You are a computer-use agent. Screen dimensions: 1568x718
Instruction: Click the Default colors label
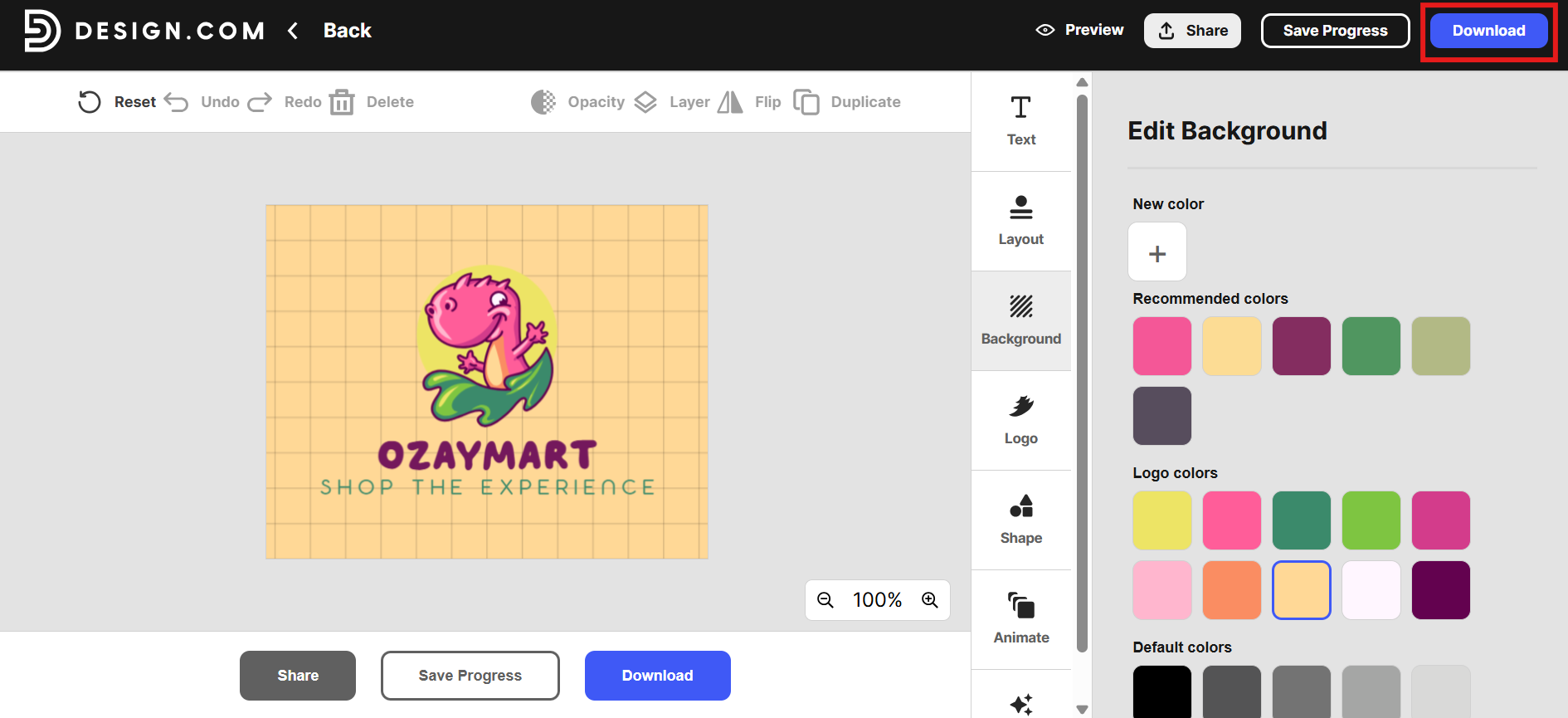(1182, 647)
